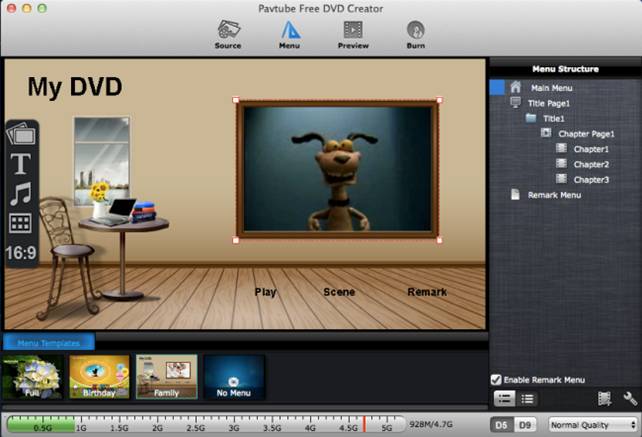Click the Title Page1 monitor icon

pyautogui.click(x=515, y=102)
